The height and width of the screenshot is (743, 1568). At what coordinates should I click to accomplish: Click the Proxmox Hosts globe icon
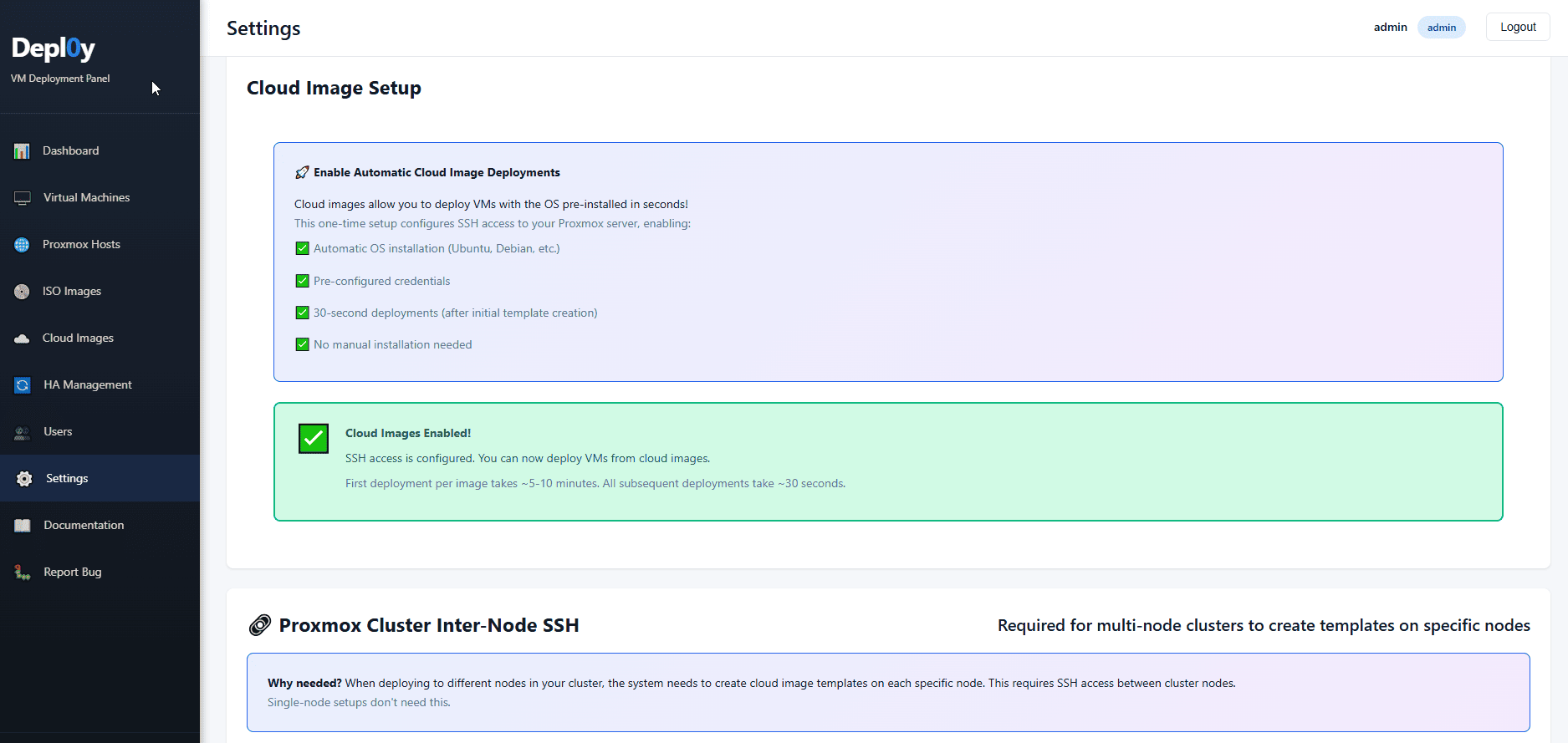(23, 245)
